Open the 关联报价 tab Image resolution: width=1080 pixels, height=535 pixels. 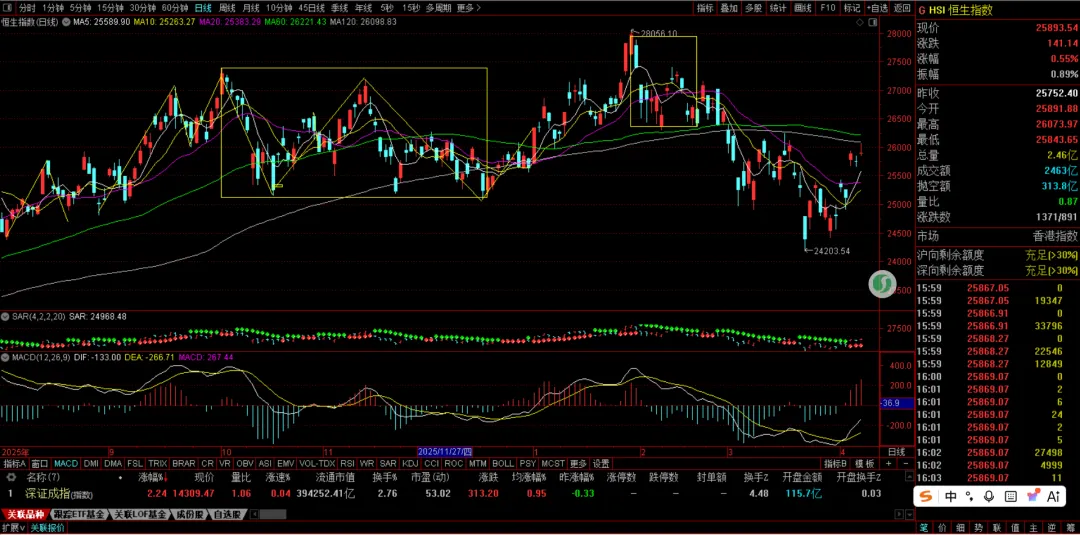48,527
